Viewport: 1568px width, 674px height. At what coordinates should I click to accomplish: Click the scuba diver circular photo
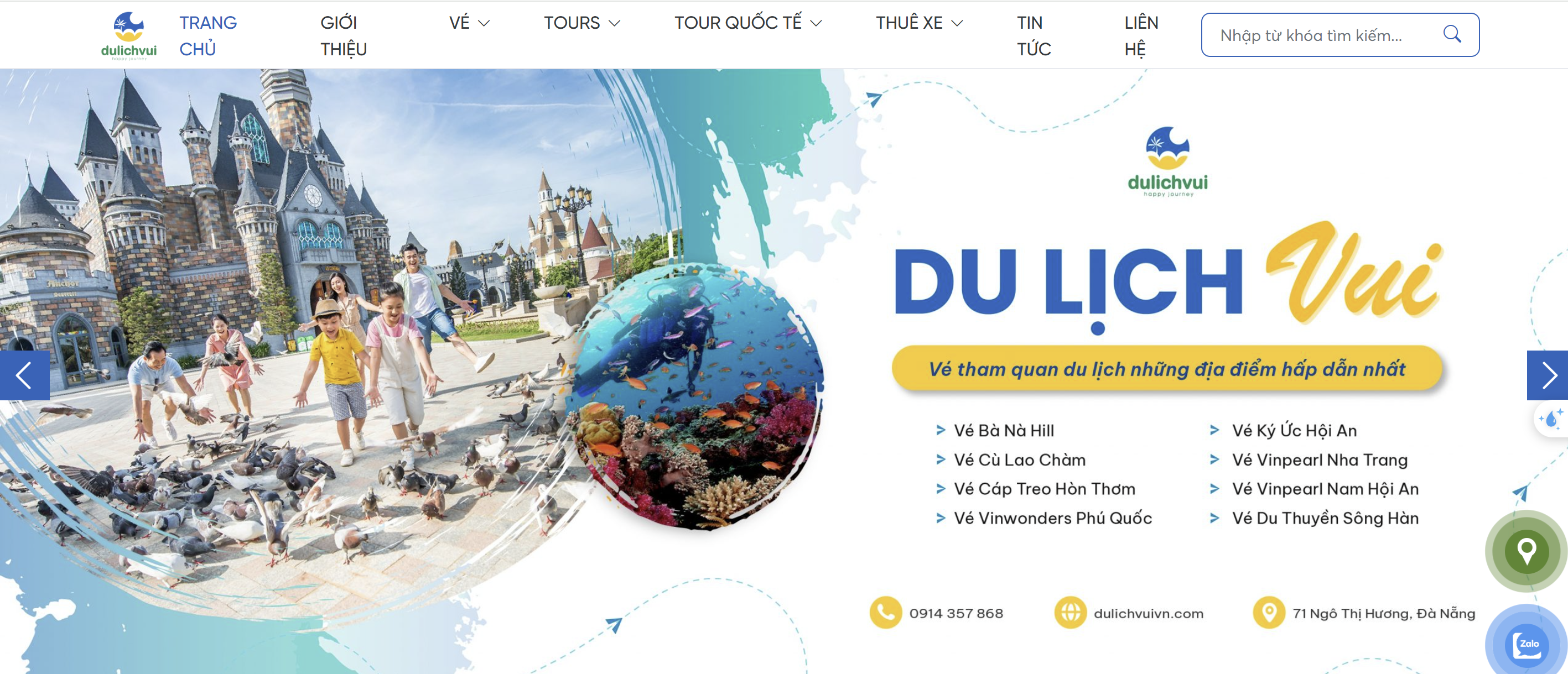click(x=695, y=396)
